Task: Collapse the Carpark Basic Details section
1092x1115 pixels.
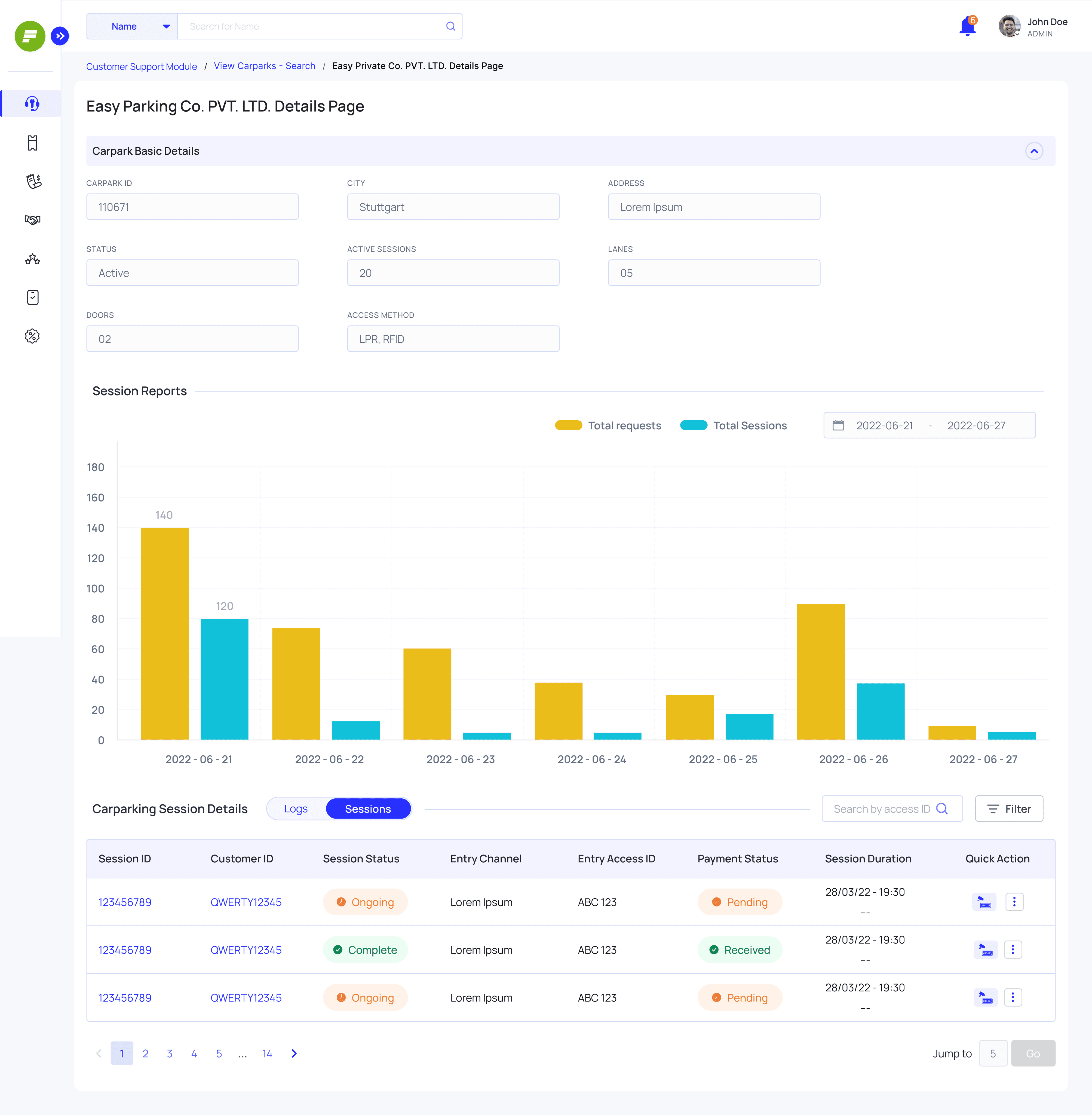Action: [x=1034, y=151]
